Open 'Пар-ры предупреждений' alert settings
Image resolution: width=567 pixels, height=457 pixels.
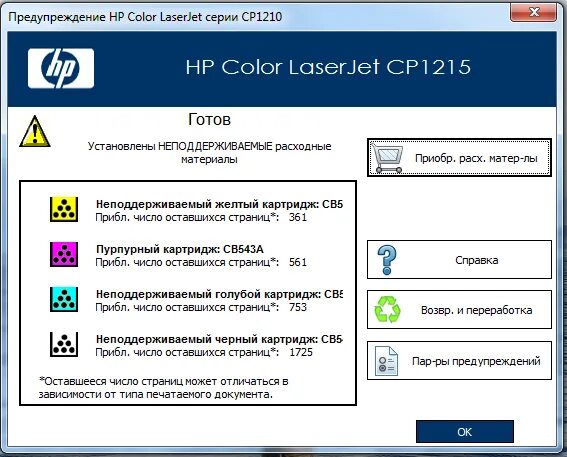click(459, 360)
